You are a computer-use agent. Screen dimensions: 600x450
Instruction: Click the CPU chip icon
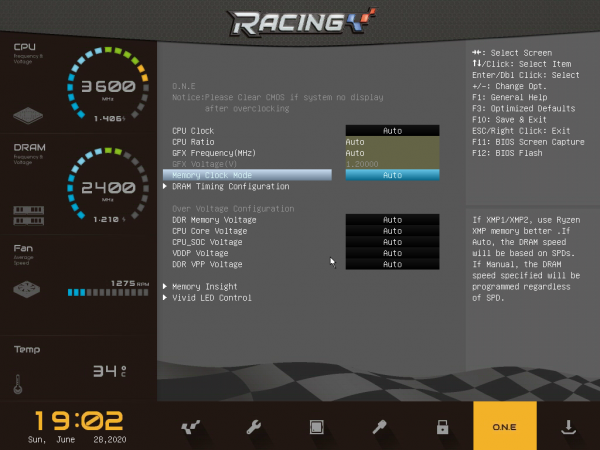click(x=28, y=116)
